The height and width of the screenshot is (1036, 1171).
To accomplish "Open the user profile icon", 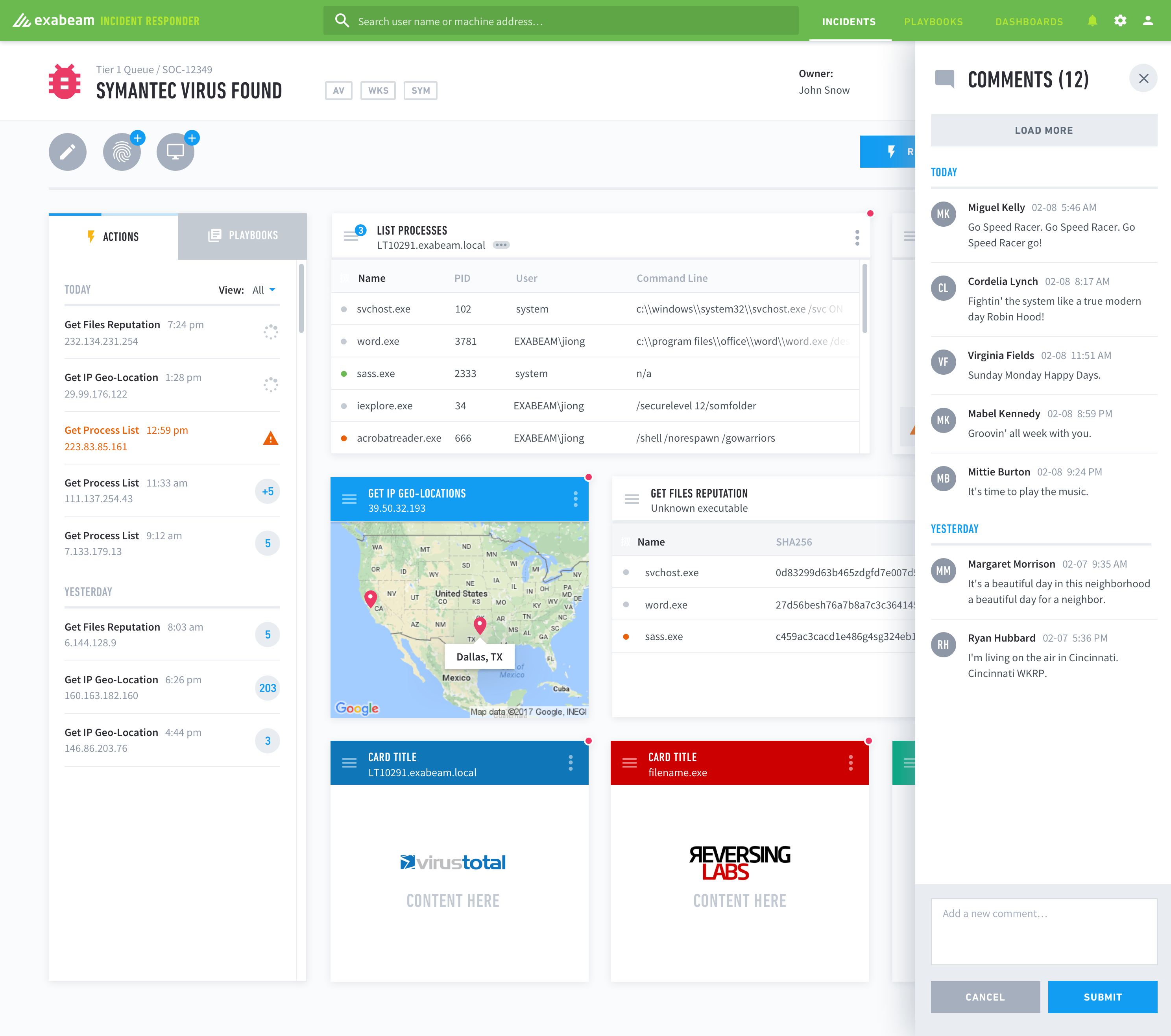I will [1147, 21].
